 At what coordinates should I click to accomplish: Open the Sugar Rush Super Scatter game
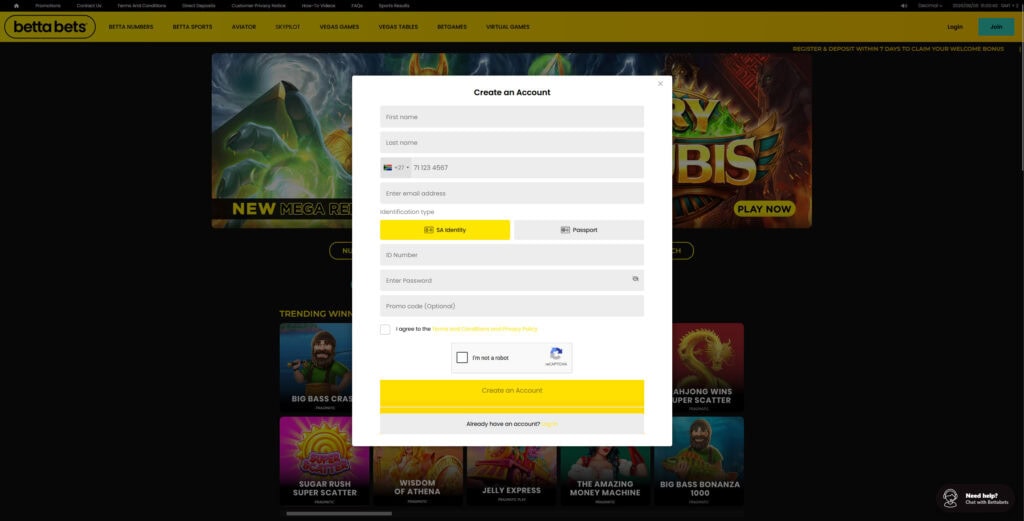point(325,461)
